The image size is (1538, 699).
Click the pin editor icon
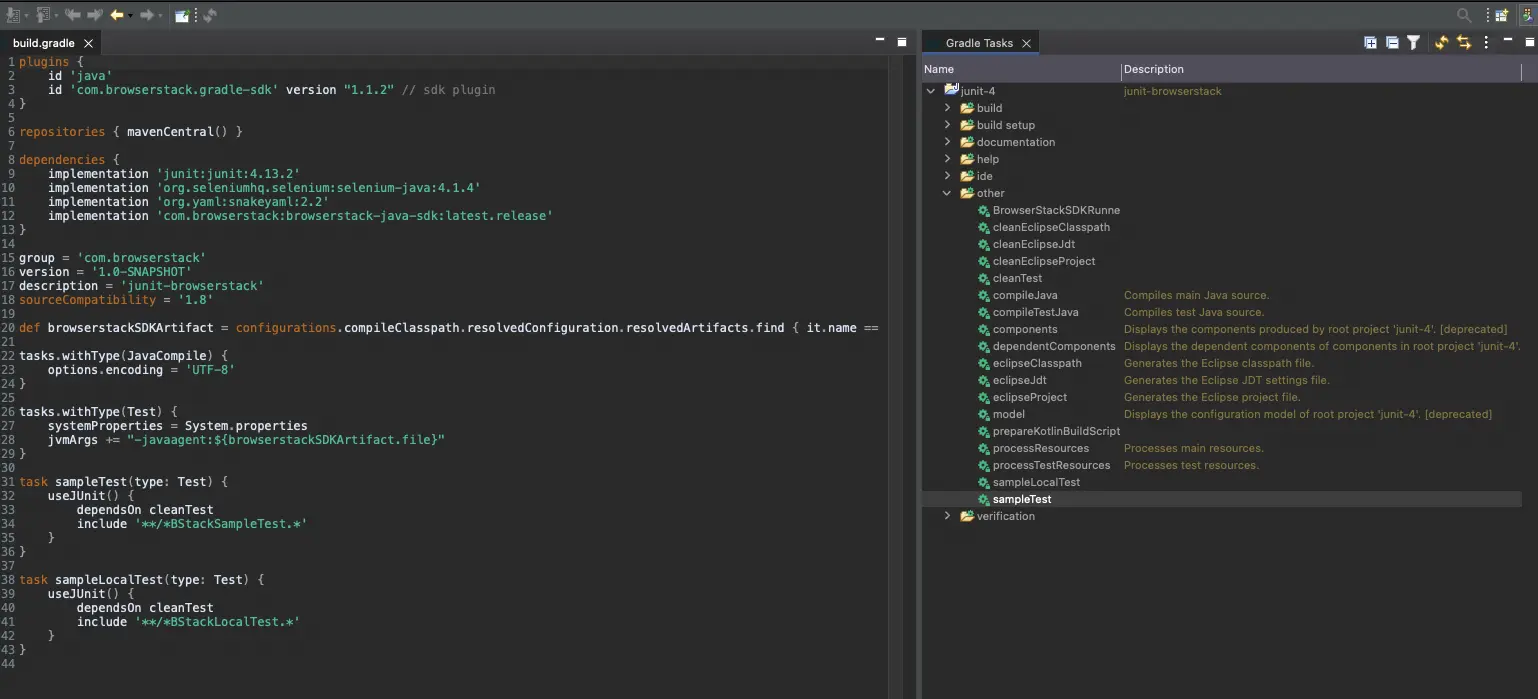tap(182, 15)
